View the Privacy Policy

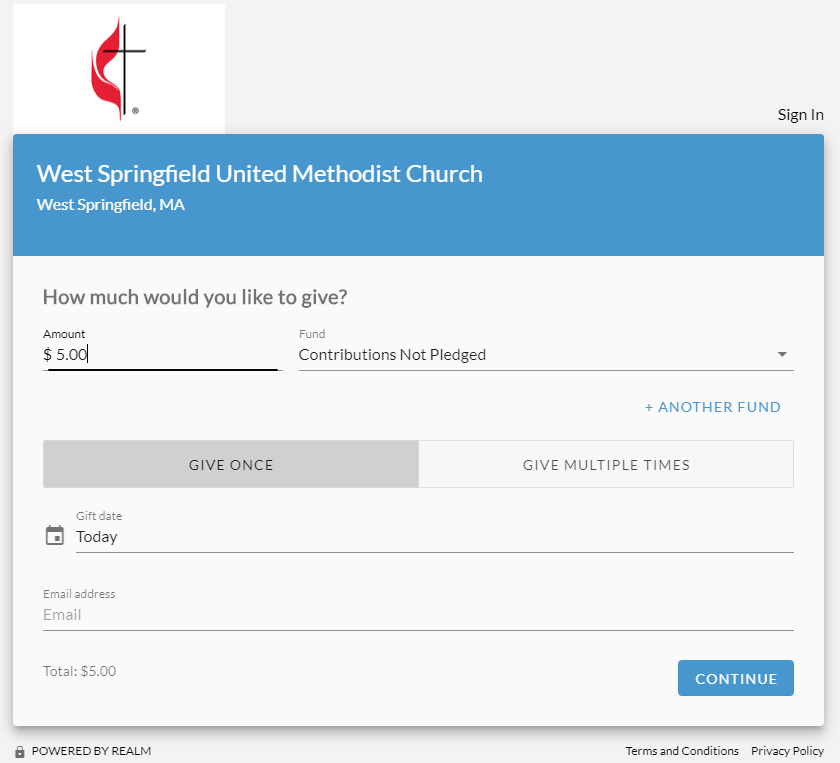(787, 751)
